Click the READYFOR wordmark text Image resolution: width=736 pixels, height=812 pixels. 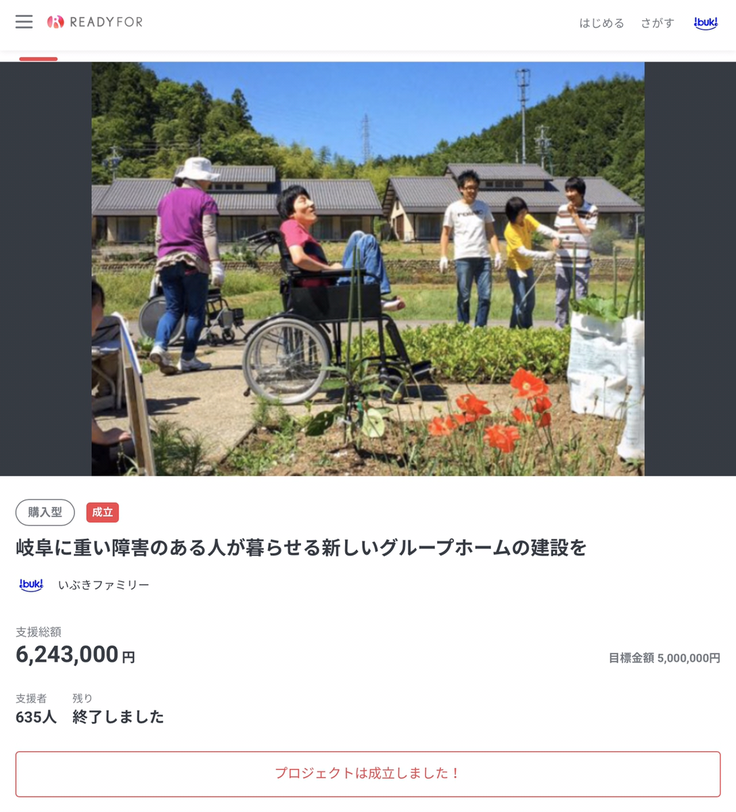point(106,22)
